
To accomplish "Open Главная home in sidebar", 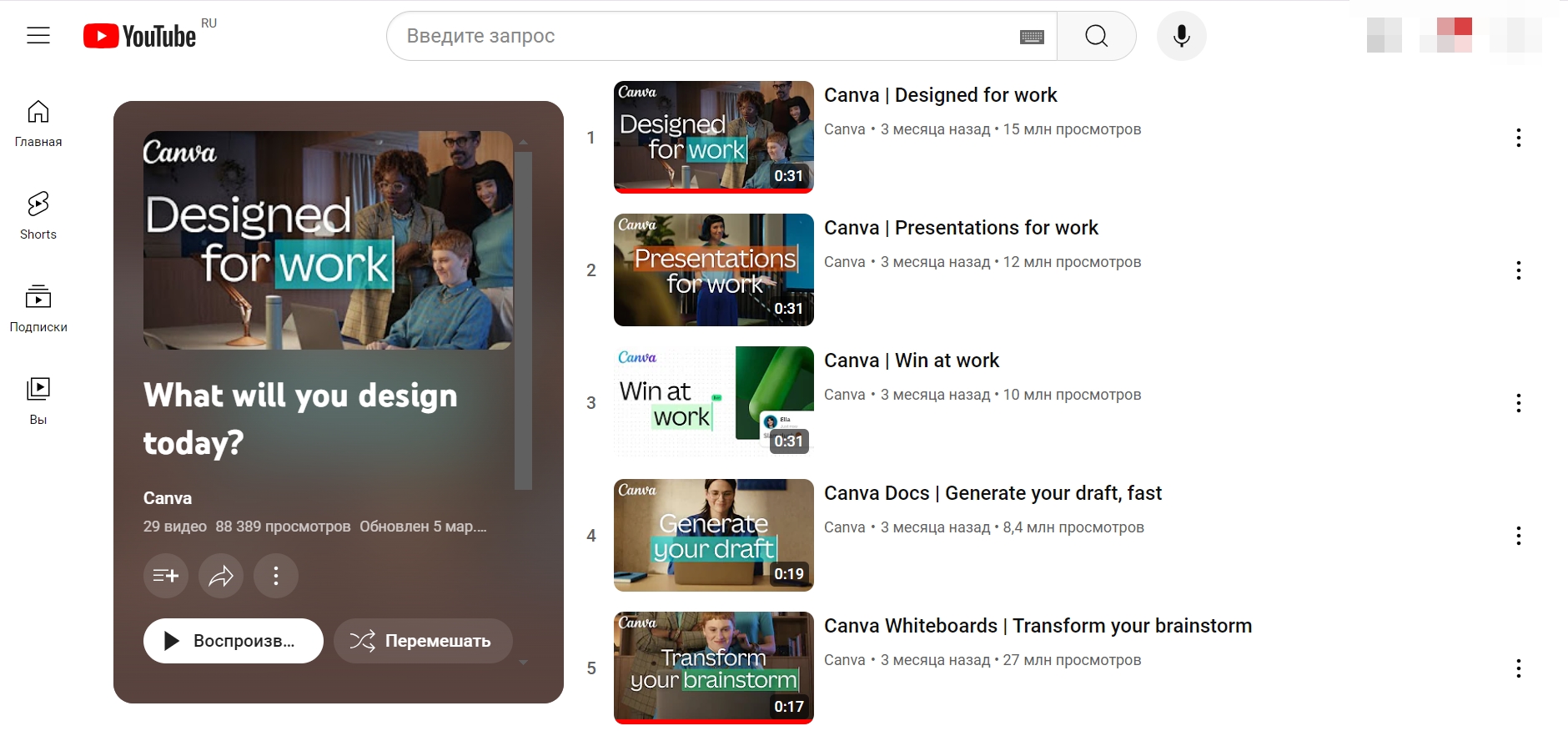I will tap(38, 123).
